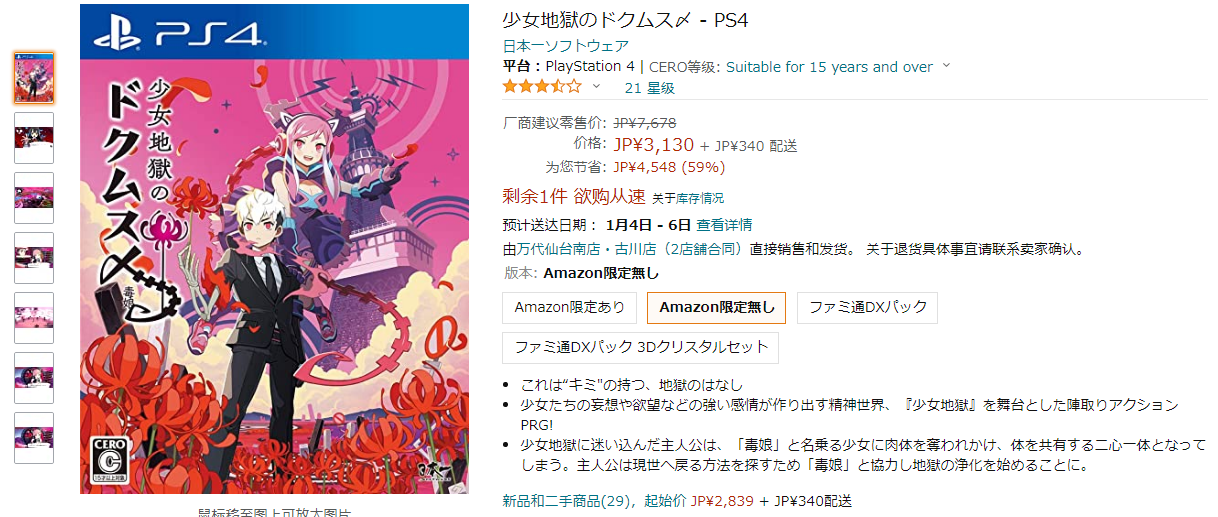
Task: Expand the CERO rating chevron
Action: pos(947,67)
